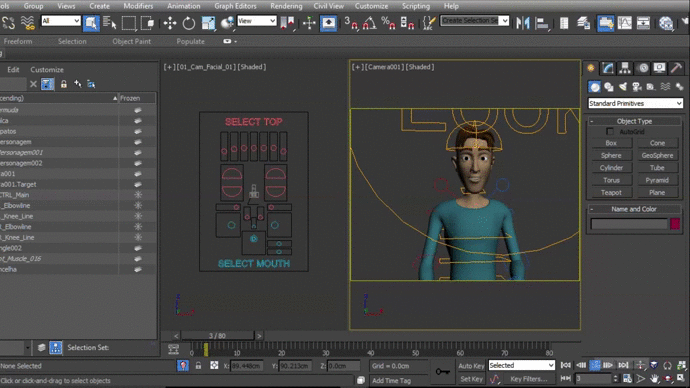Image resolution: width=690 pixels, height=388 pixels.
Task: Open the Rendering menu
Action: pos(286,6)
